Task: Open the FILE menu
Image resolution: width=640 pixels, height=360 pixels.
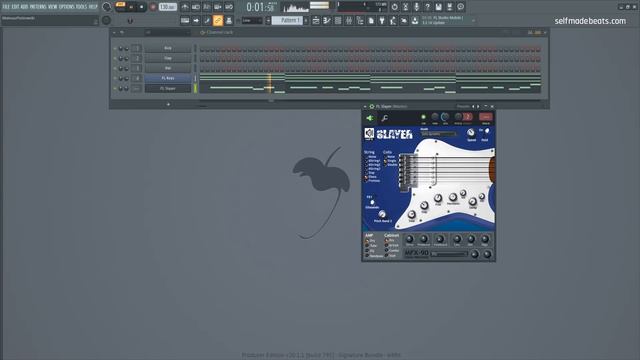Action: [x=6, y=7]
